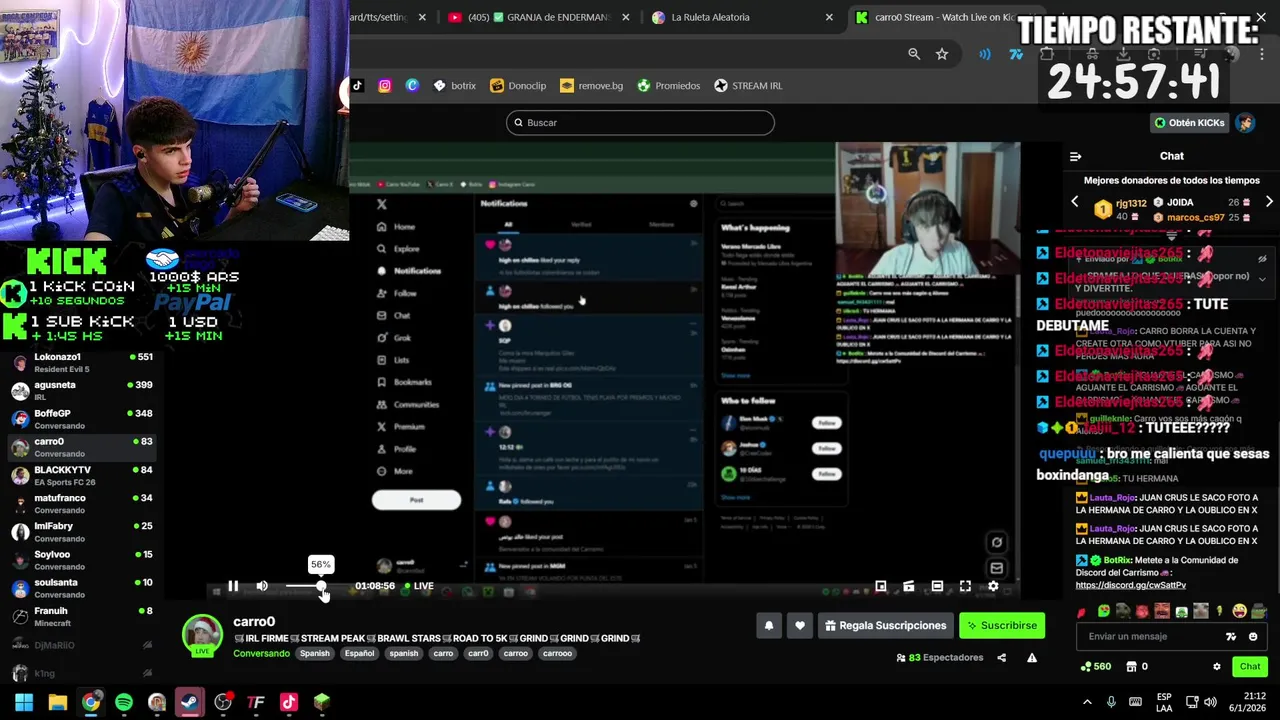Open Windows Start menu
Image resolution: width=1280 pixels, height=720 pixels.
tap(24, 702)
